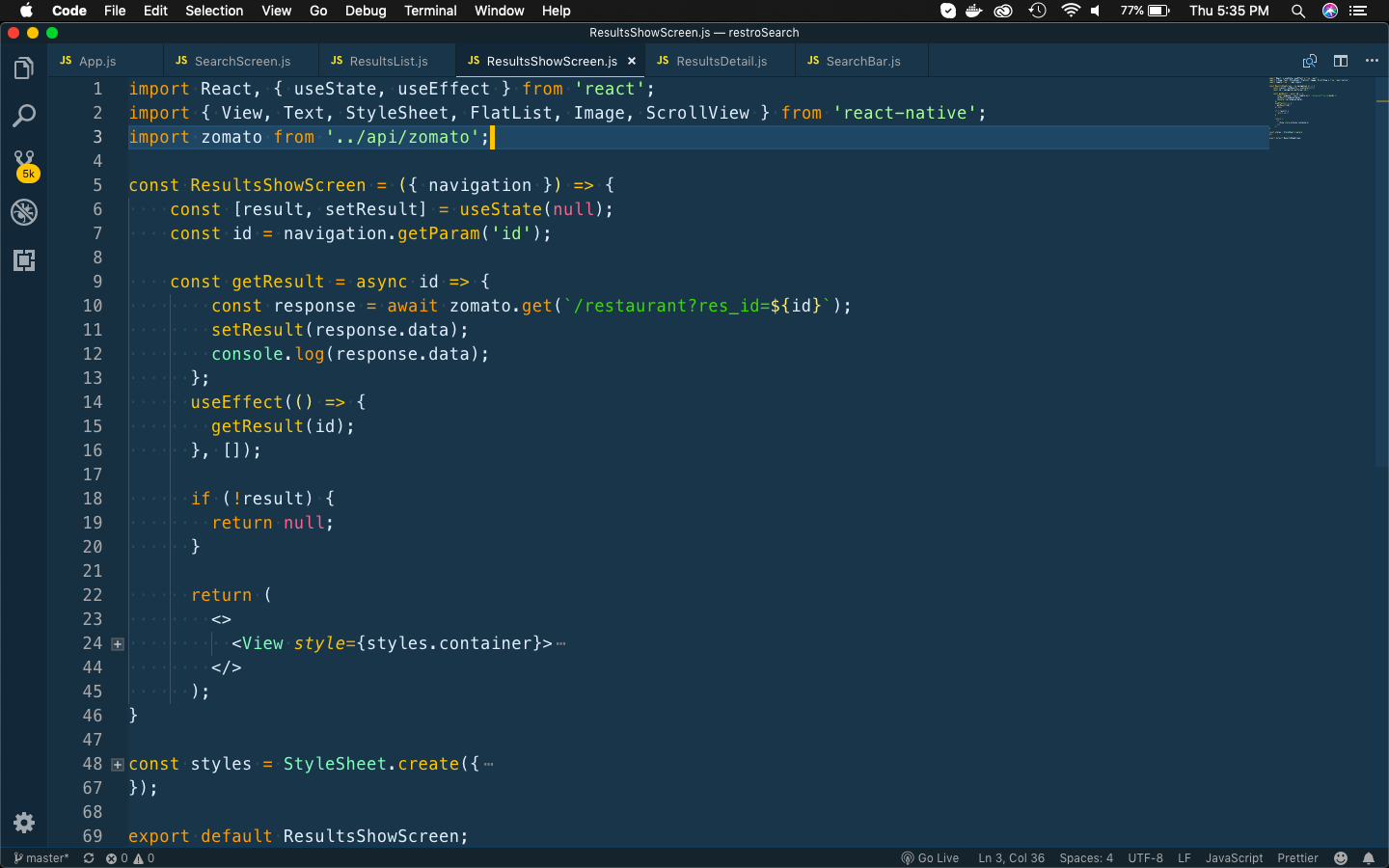Place cursor on 'export default ResultsShowScreen;' line
This screenshot has height=868, width=1389.
pos(298,836)
